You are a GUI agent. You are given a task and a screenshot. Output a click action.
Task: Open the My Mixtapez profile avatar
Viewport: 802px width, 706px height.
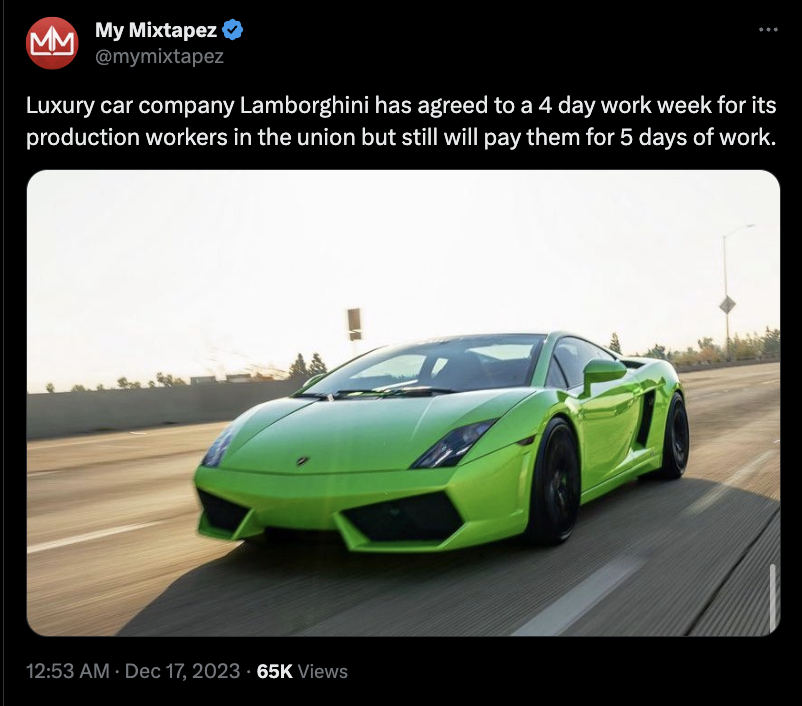point(52,43)
